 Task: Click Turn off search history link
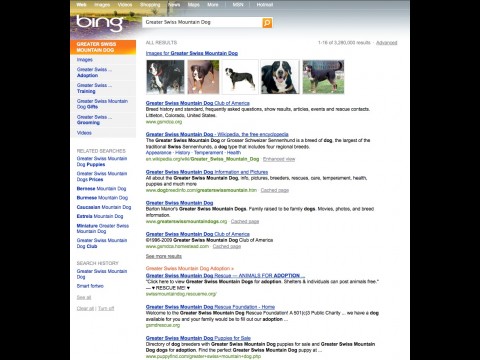106,308
